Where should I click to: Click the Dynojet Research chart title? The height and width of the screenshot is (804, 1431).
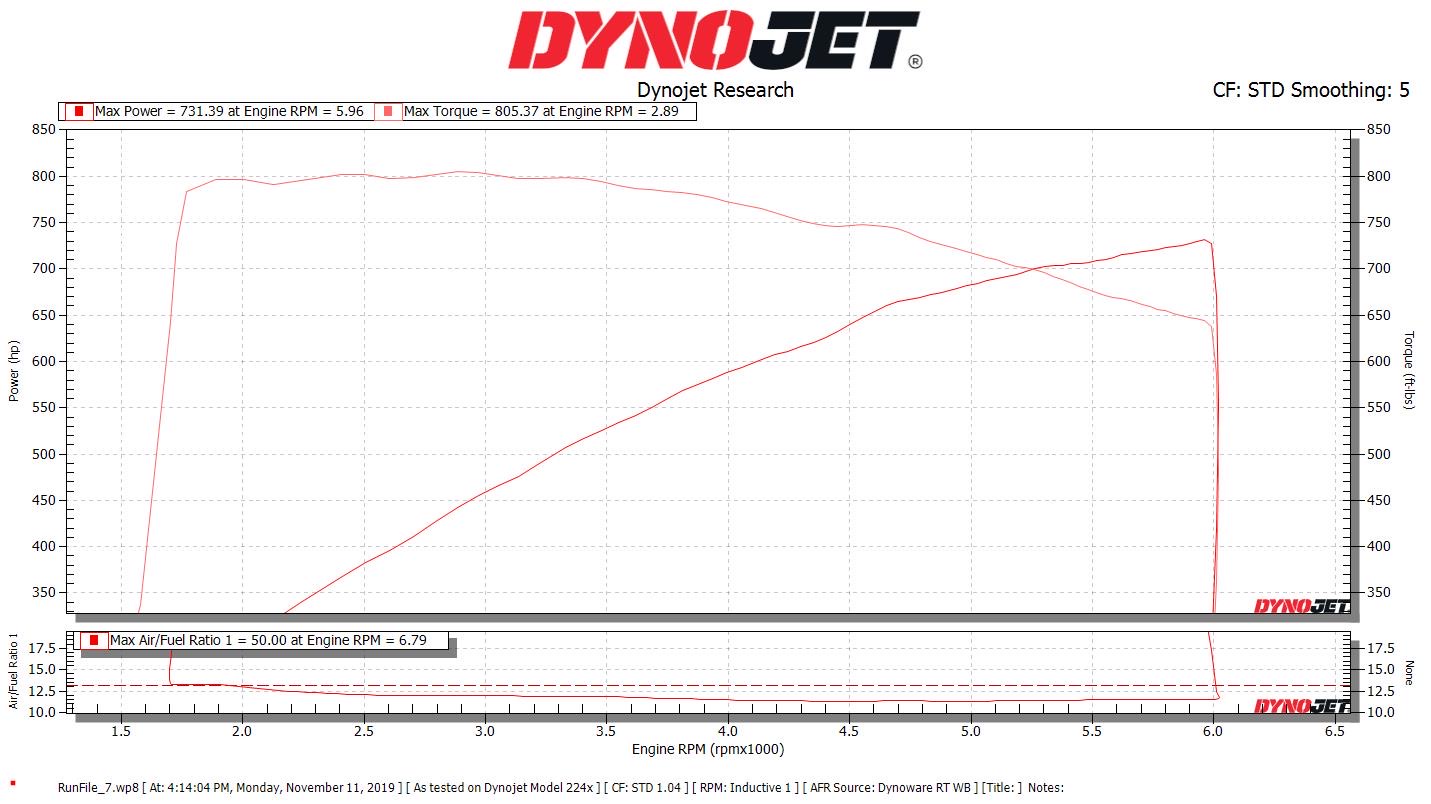[715, 90]
